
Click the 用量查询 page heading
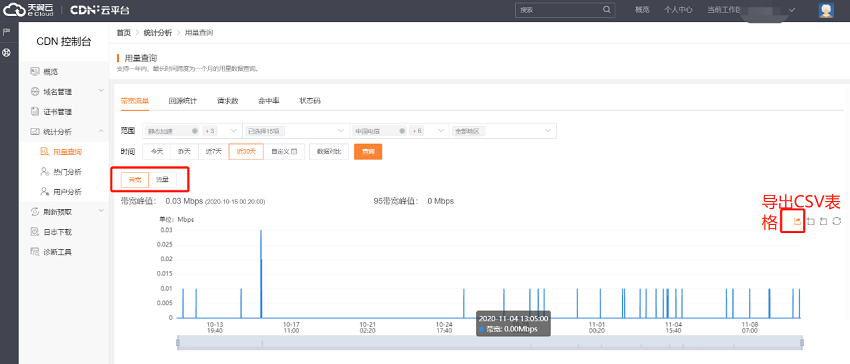(141, 58)
